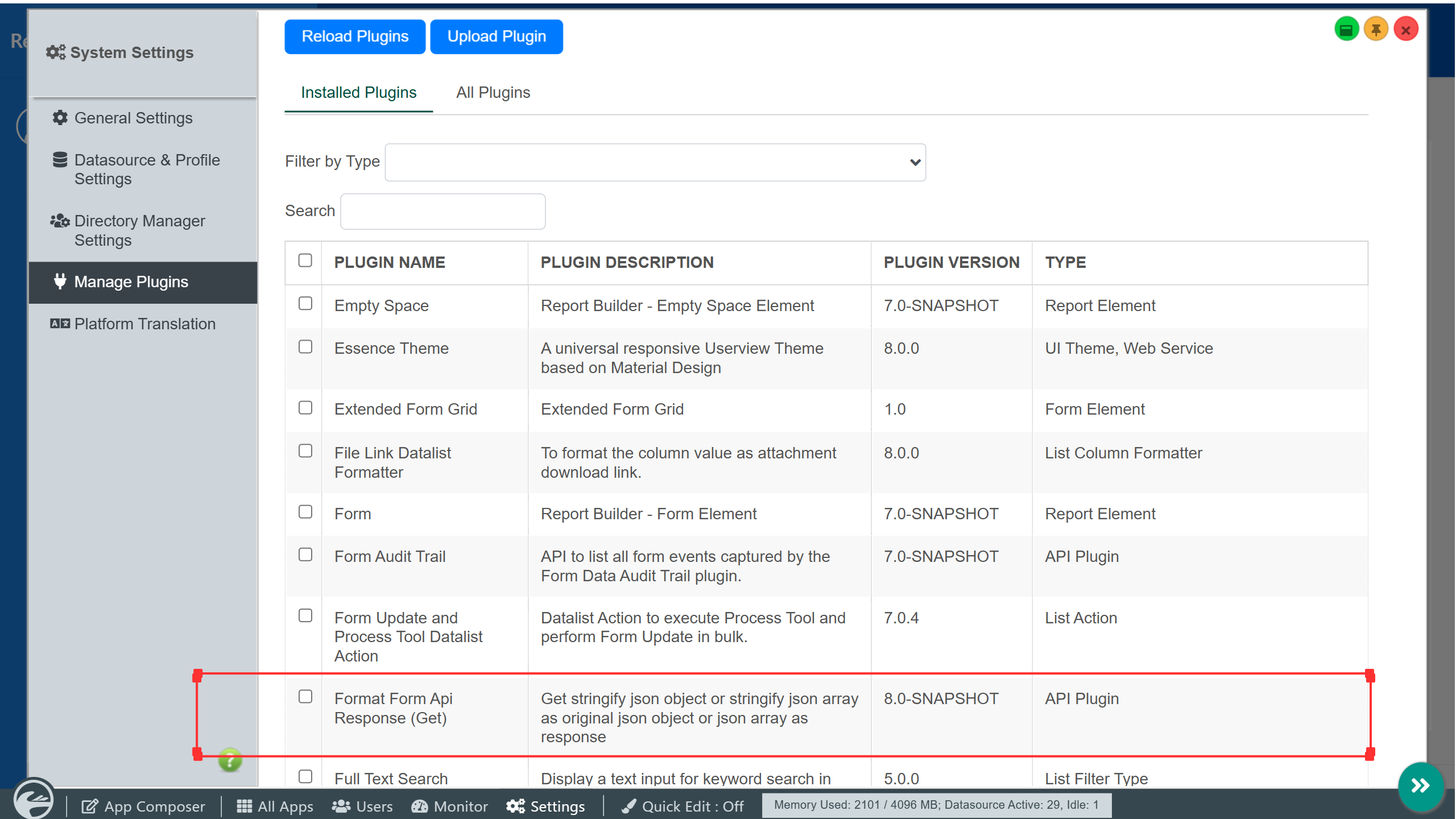
Task: Click the Reload Plugins button
Action: coord(355,37)
